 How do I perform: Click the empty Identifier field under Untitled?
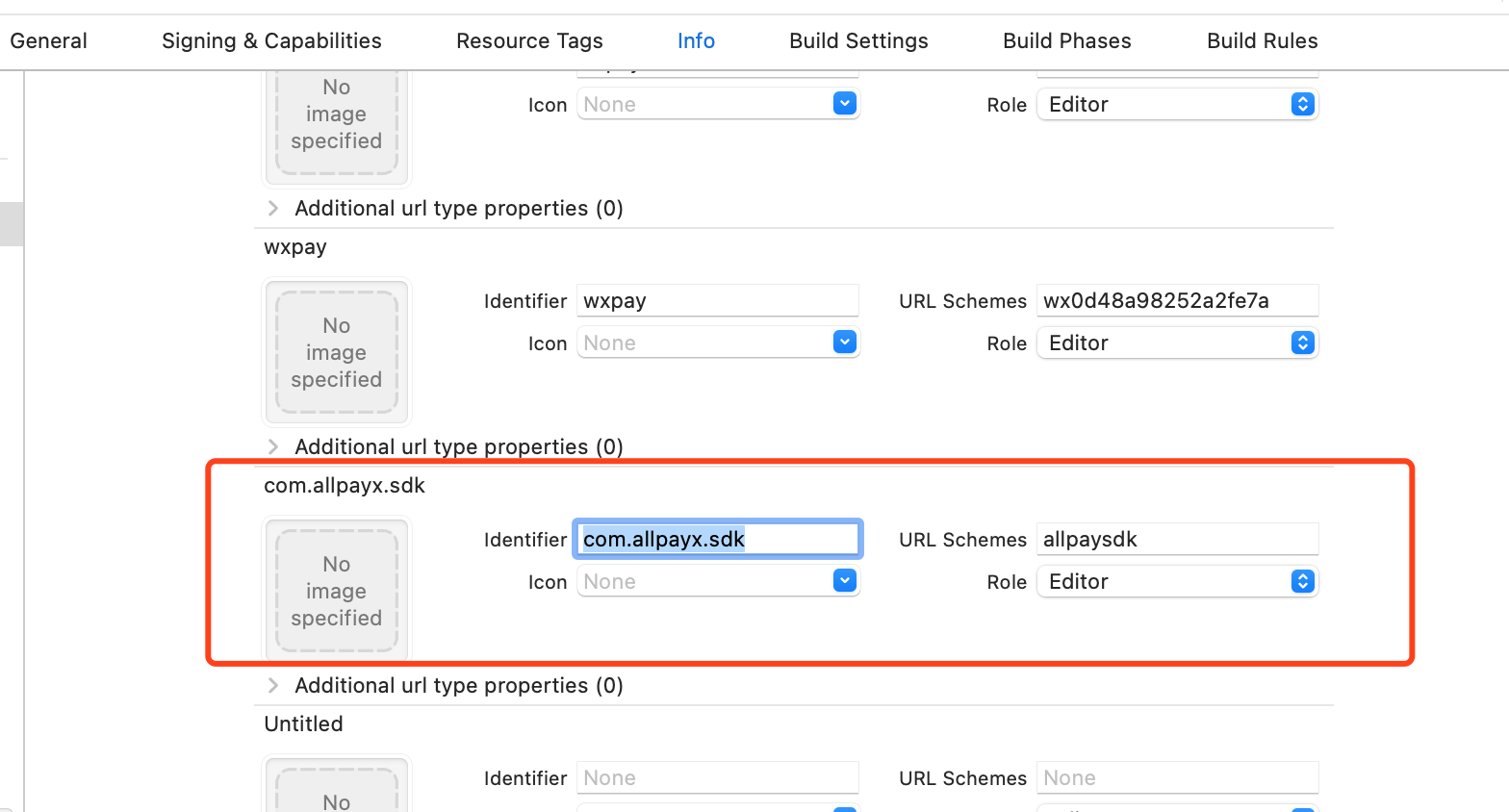tap(717, 777)
